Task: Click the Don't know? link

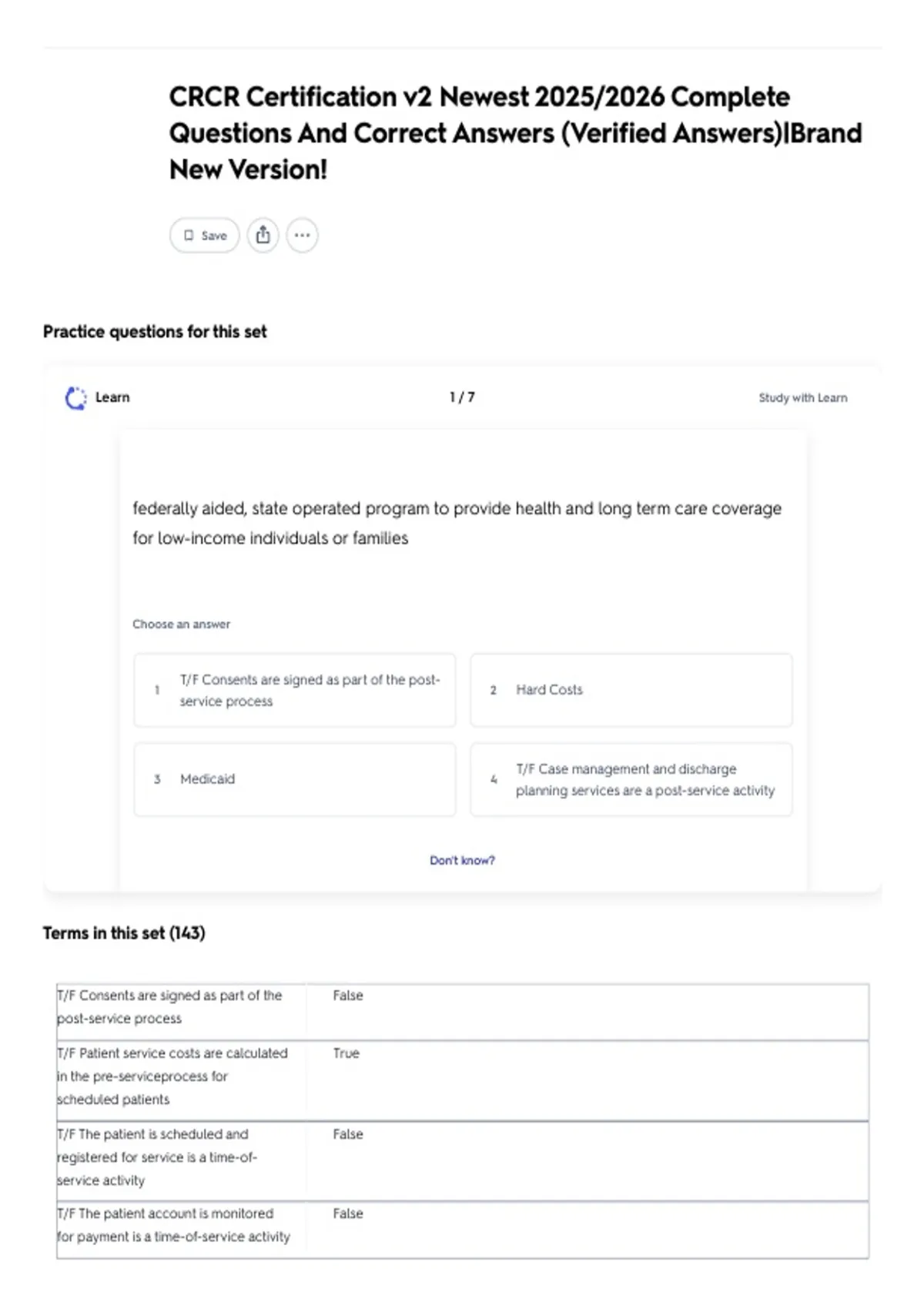Action: click(462, 860)
